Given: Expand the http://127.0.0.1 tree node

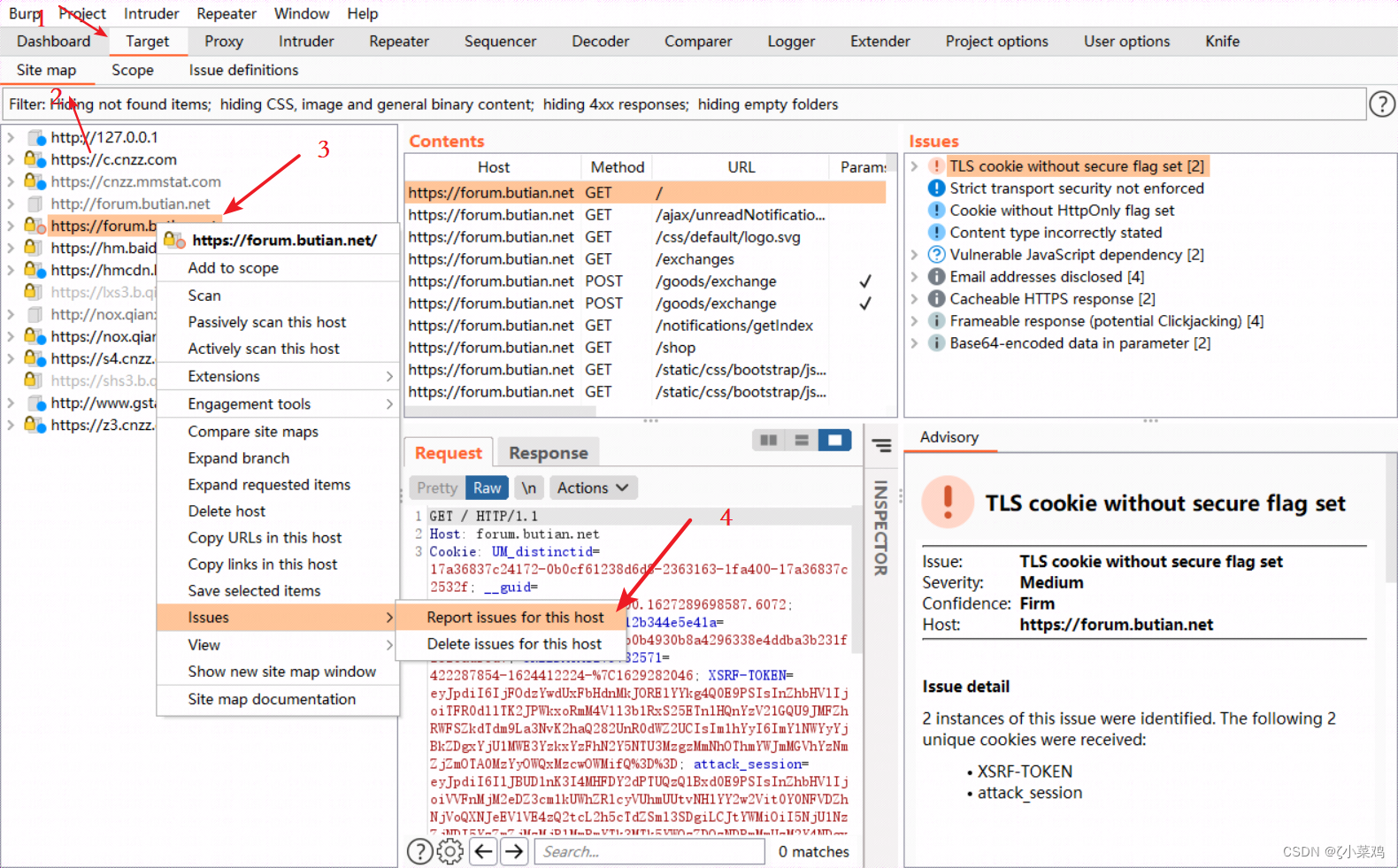Looking at the screenshot, I should pyautogui.click(x=11, y=137).
